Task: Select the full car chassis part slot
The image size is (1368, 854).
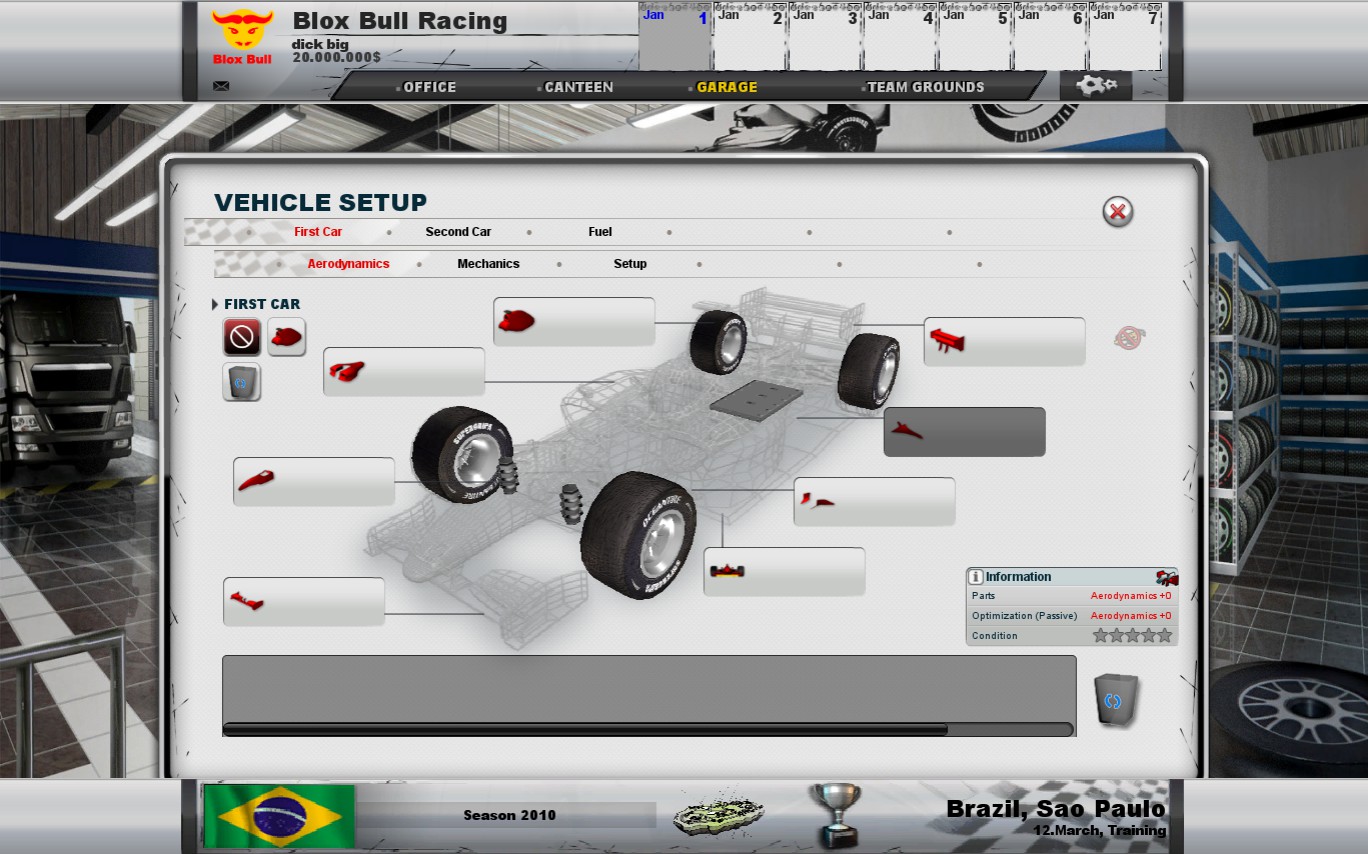Action: click(x=784, y=572)
